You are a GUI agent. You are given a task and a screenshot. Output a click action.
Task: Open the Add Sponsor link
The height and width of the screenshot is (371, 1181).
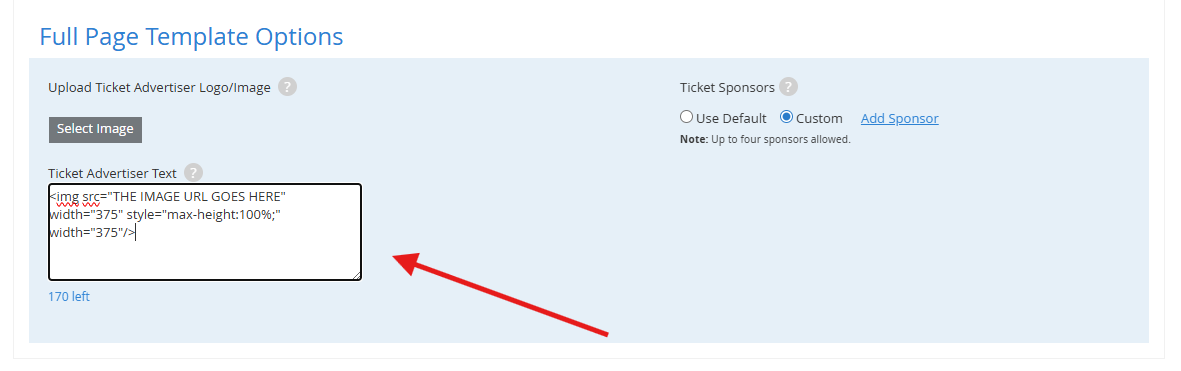[899, 118]
